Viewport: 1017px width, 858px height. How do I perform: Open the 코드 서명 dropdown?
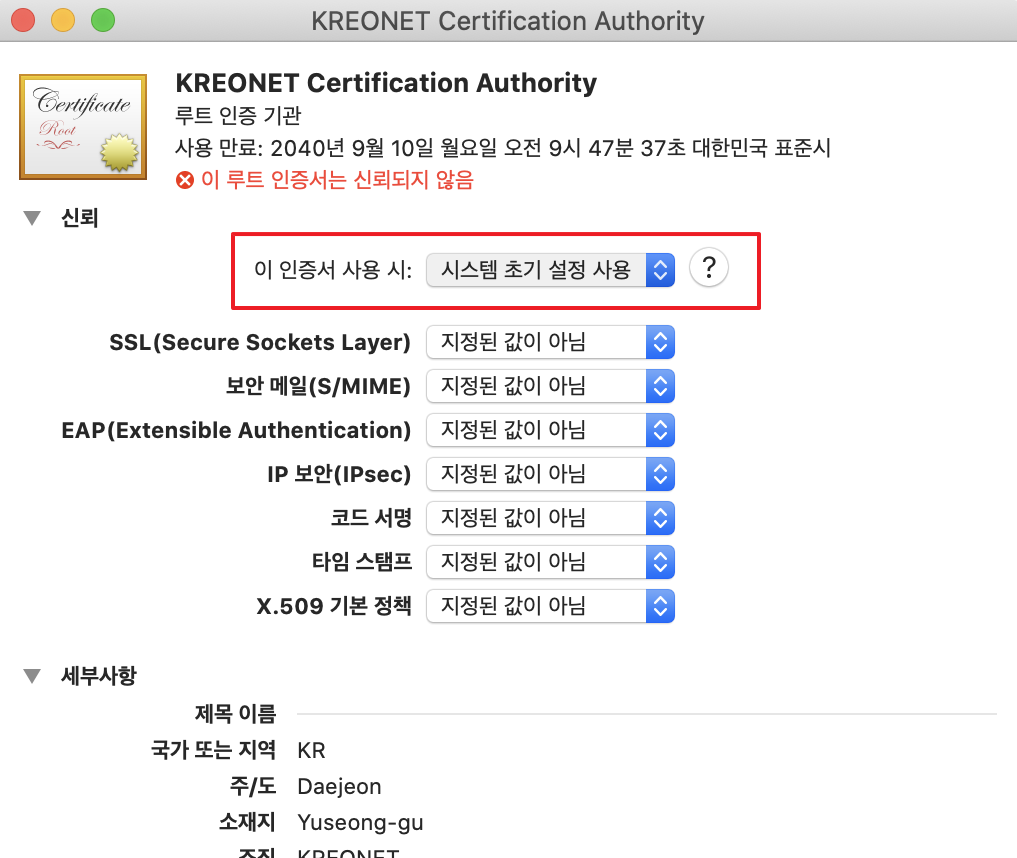click(x=550, y=518)
